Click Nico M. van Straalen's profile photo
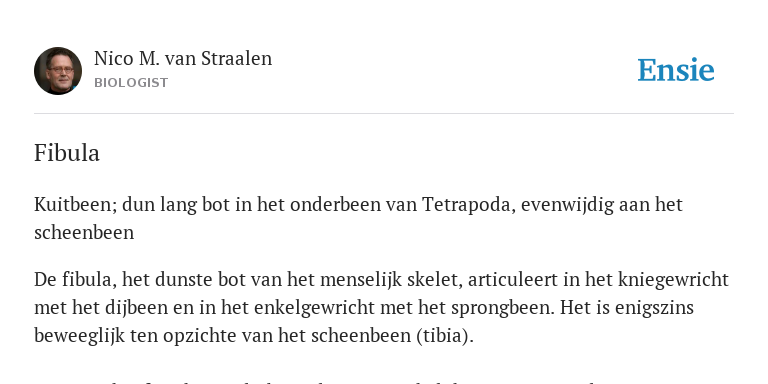This screenshot has width=768, height=384. 58,71
